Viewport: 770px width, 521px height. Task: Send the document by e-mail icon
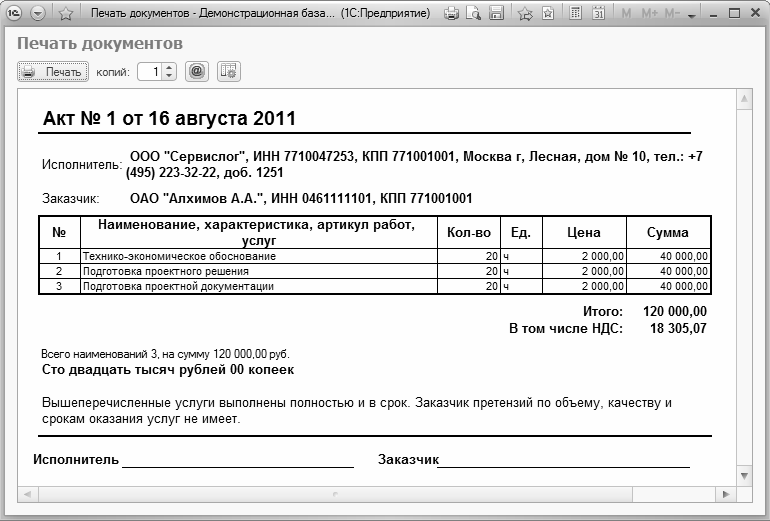tap(197, 72)
